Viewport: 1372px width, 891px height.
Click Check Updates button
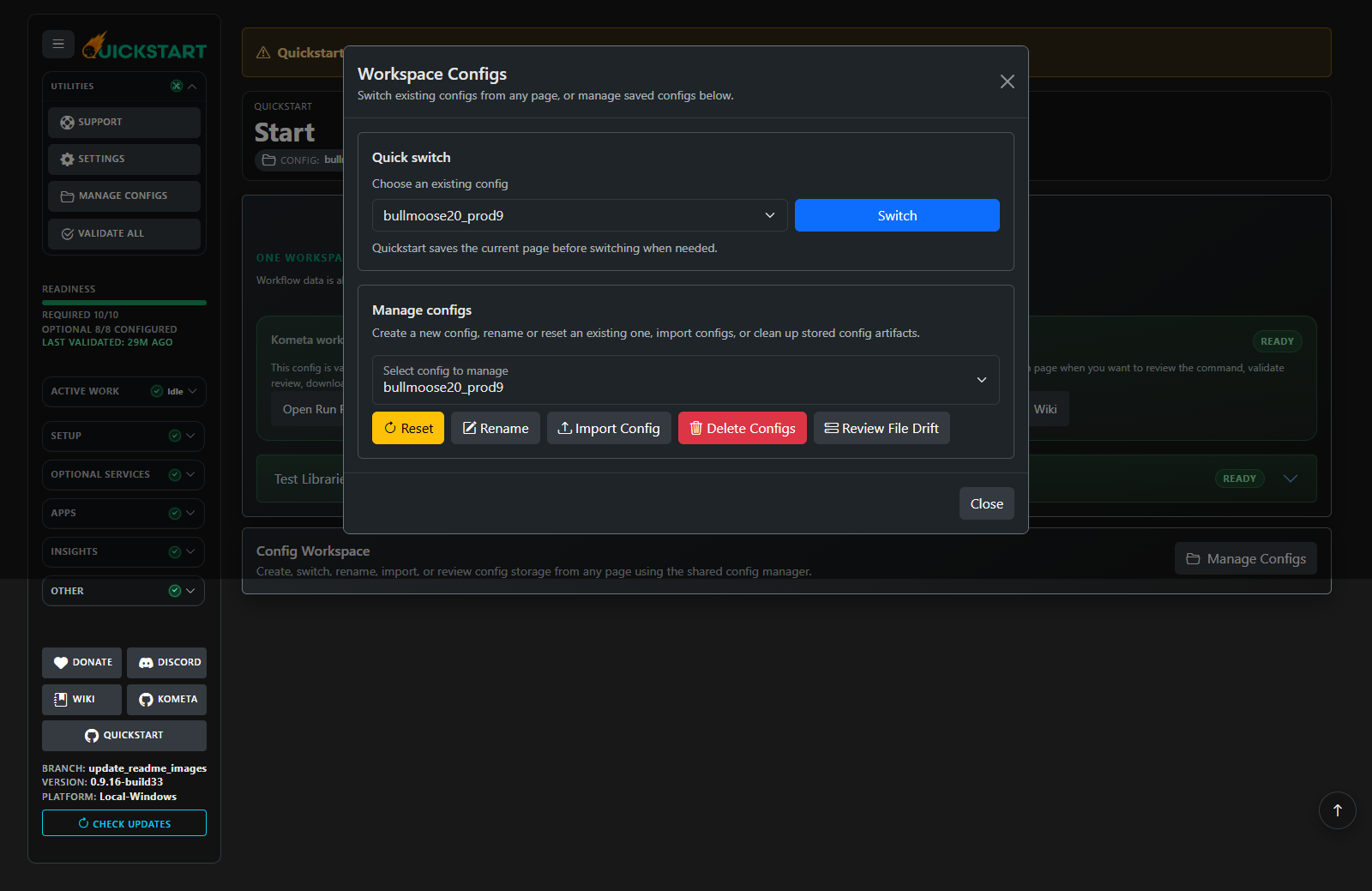(124, 823)
